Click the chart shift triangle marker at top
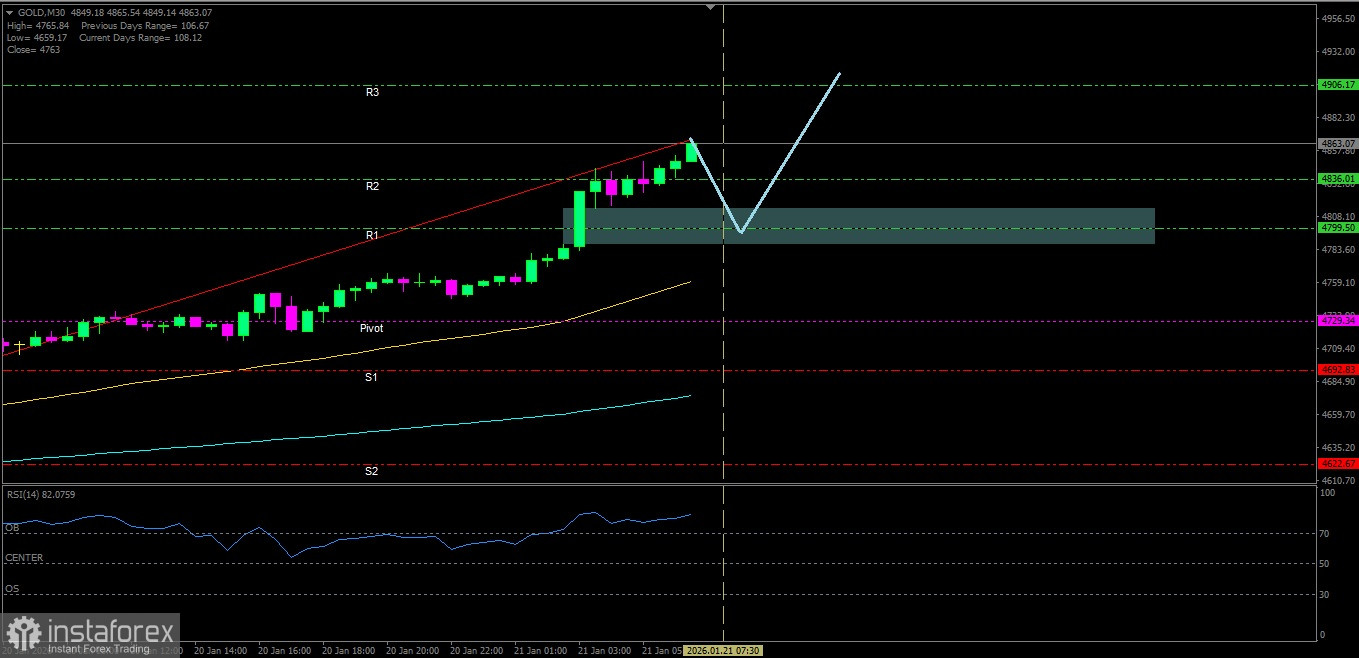 (710, 7)
